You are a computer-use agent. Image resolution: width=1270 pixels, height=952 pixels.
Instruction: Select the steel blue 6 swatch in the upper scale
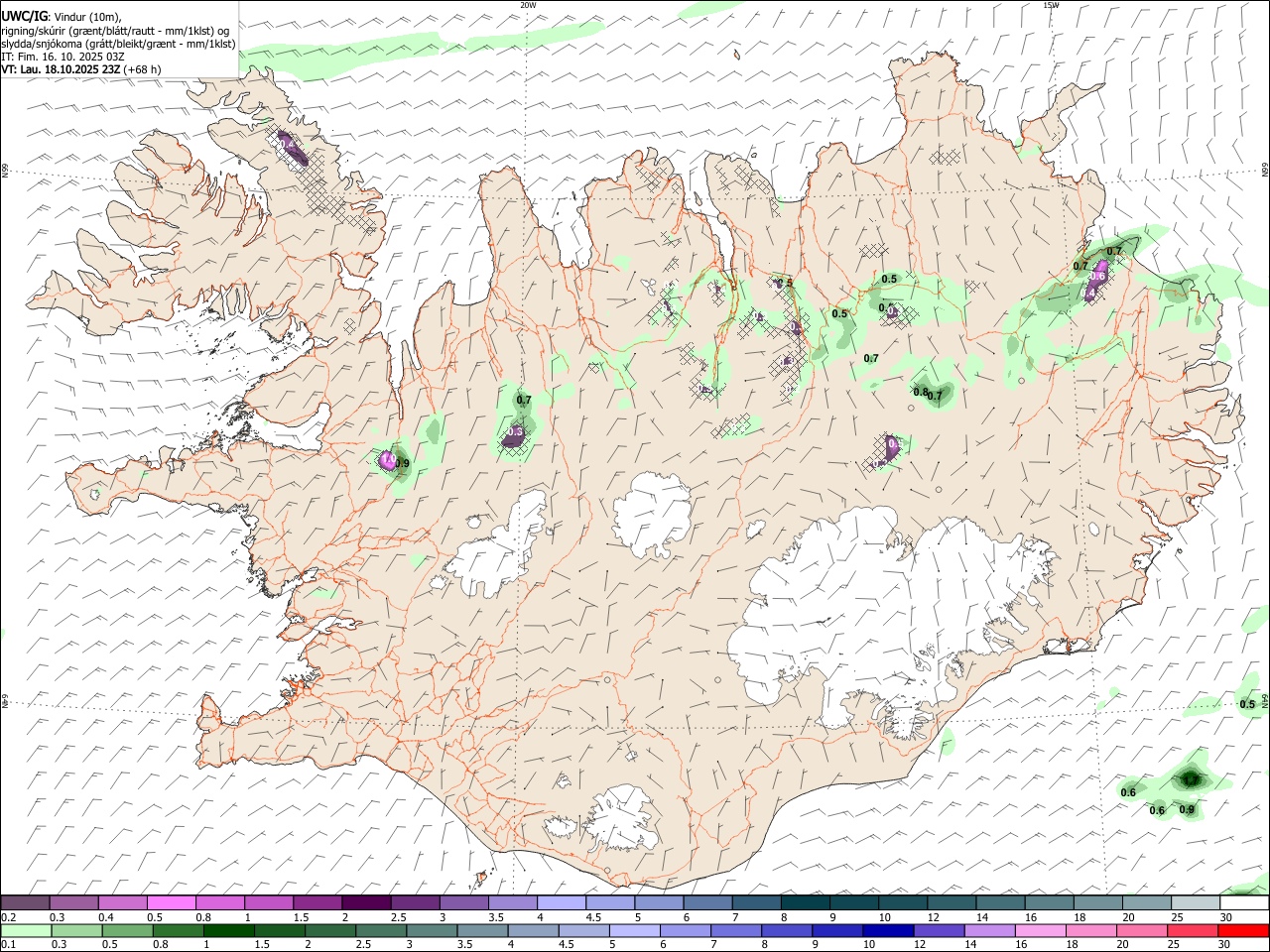[x=708, y=903]
